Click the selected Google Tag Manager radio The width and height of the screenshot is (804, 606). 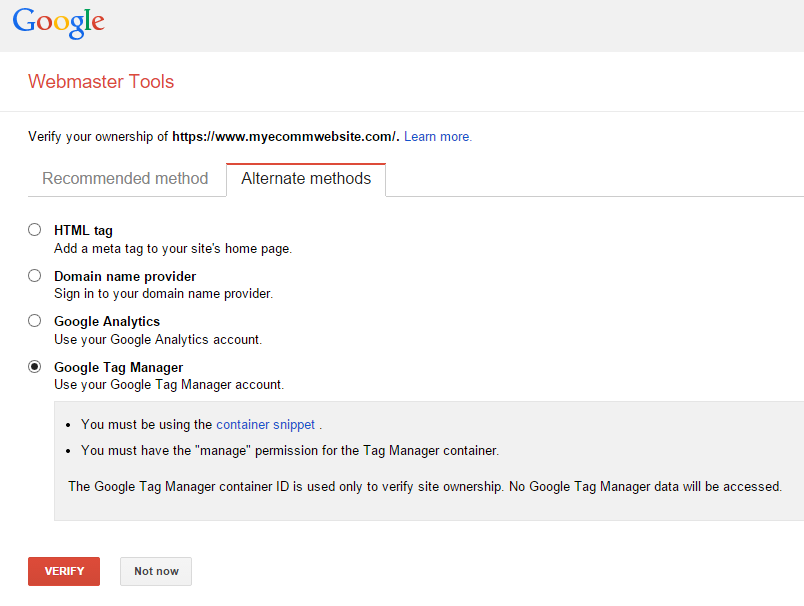pos(35,367)
